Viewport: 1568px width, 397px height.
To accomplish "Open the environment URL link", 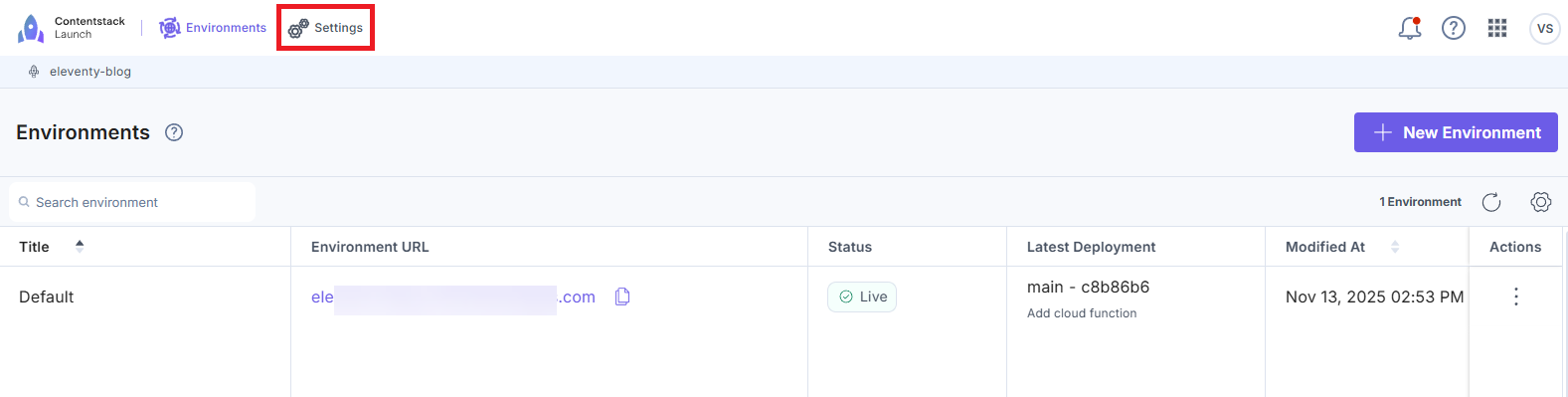I will coord(453,297).
